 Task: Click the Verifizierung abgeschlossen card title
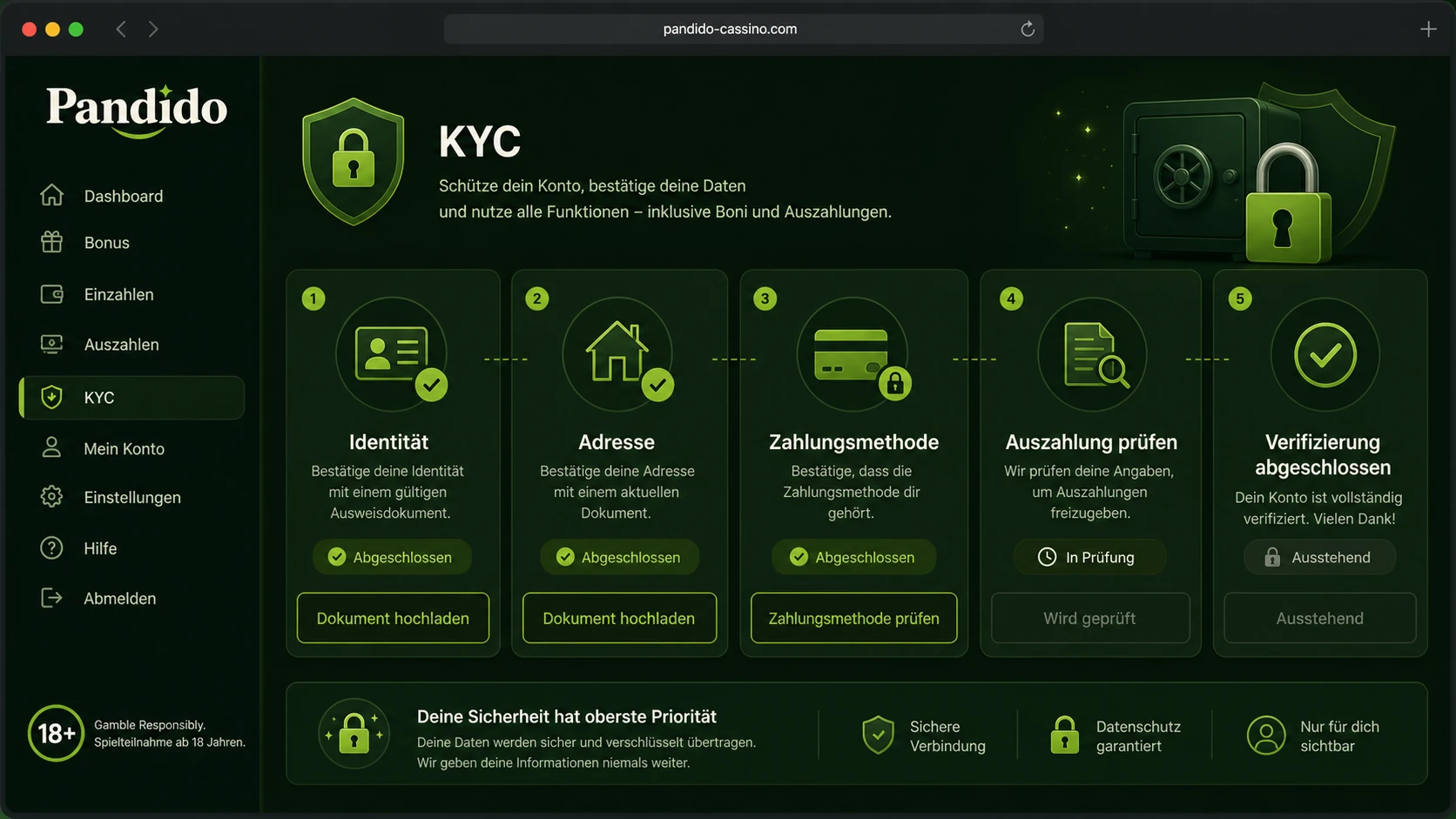click(x=1322, y=454)
